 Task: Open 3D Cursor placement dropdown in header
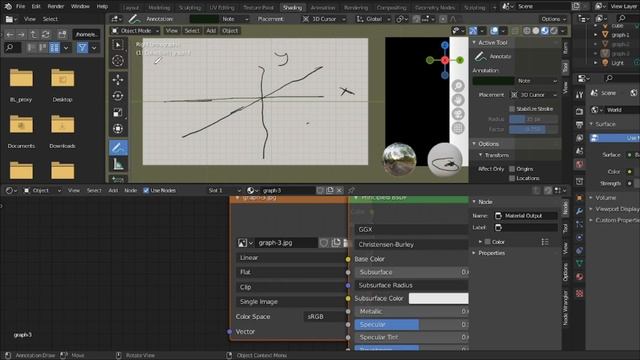click(324, 19)
